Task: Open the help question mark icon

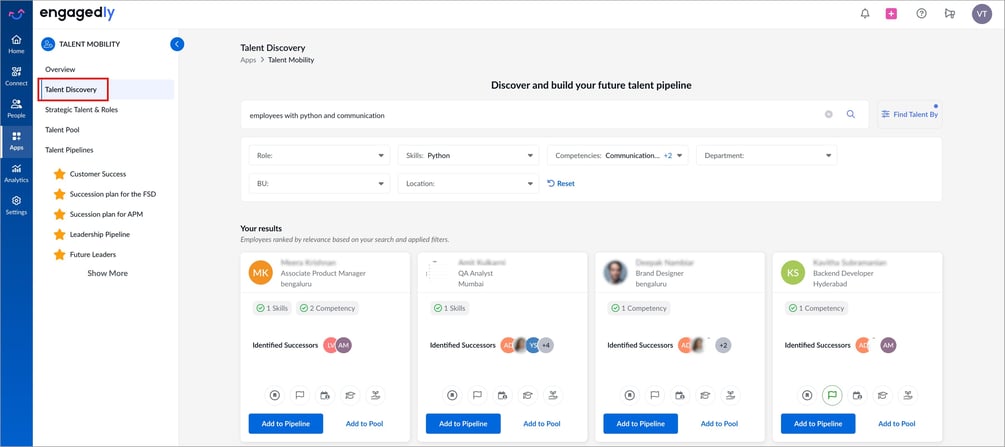Action: pos(921,13)
